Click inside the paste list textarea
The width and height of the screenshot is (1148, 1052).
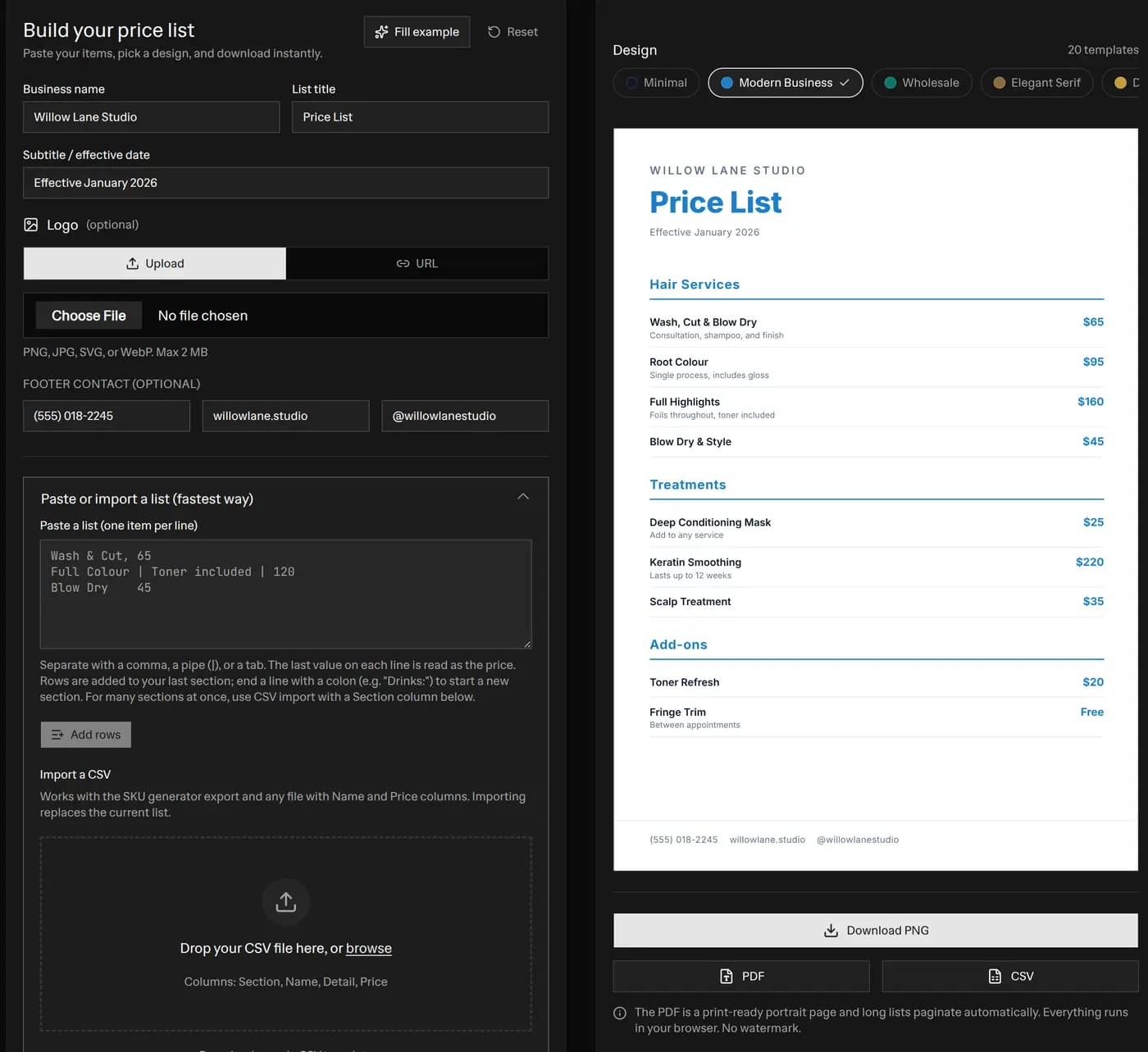pyautogui.click(x=286, y=594)
